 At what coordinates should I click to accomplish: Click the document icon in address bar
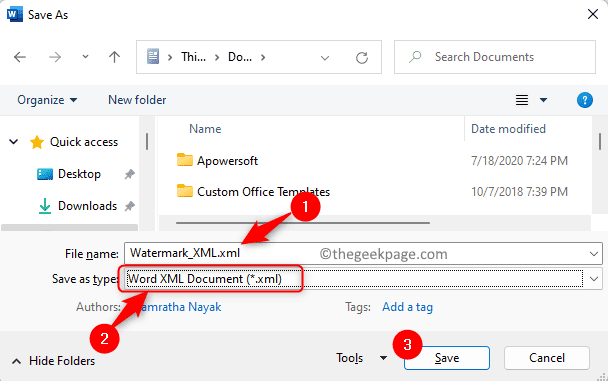point(153,57)
